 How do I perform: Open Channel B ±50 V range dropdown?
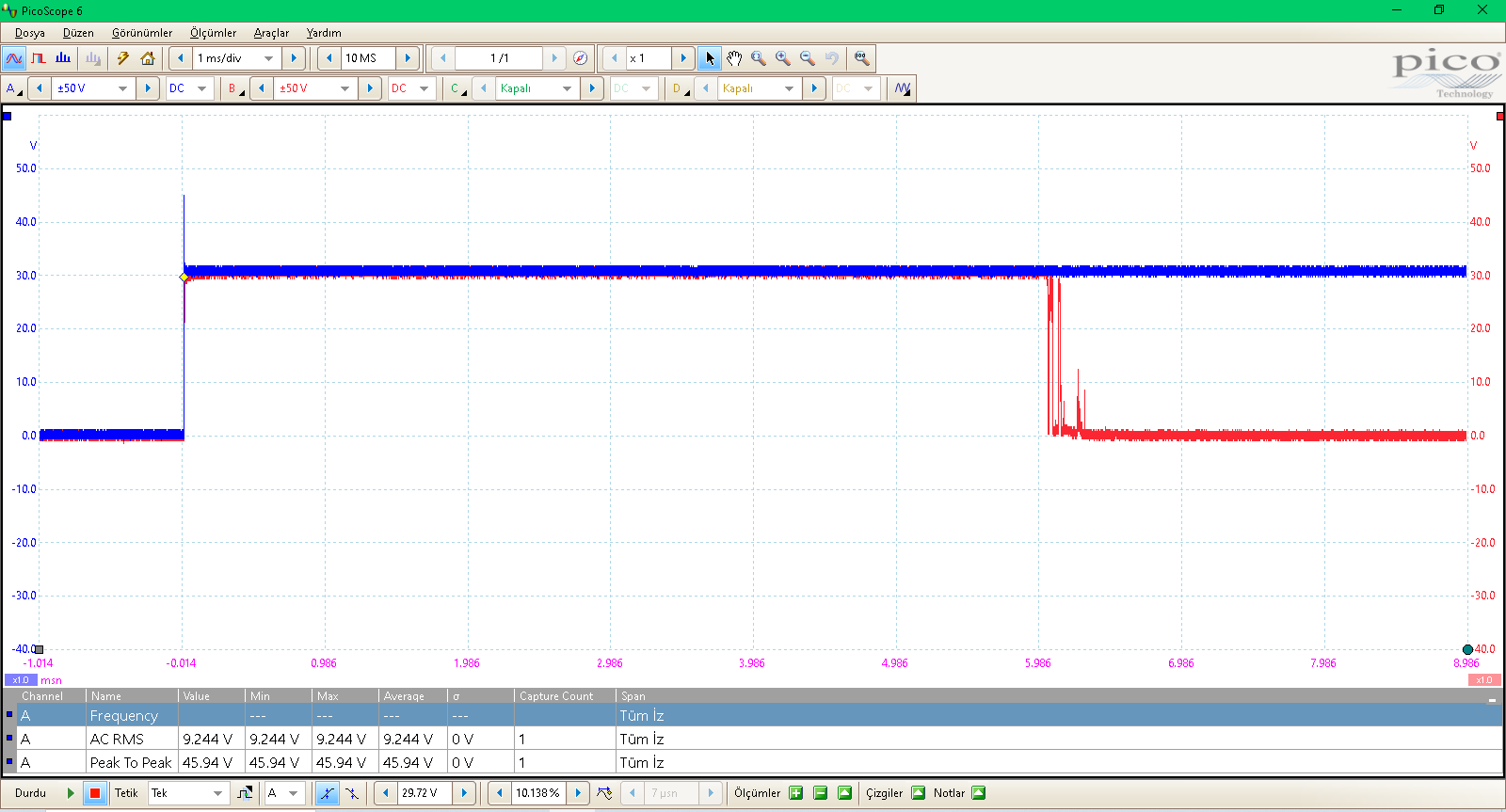pos(344,88)
